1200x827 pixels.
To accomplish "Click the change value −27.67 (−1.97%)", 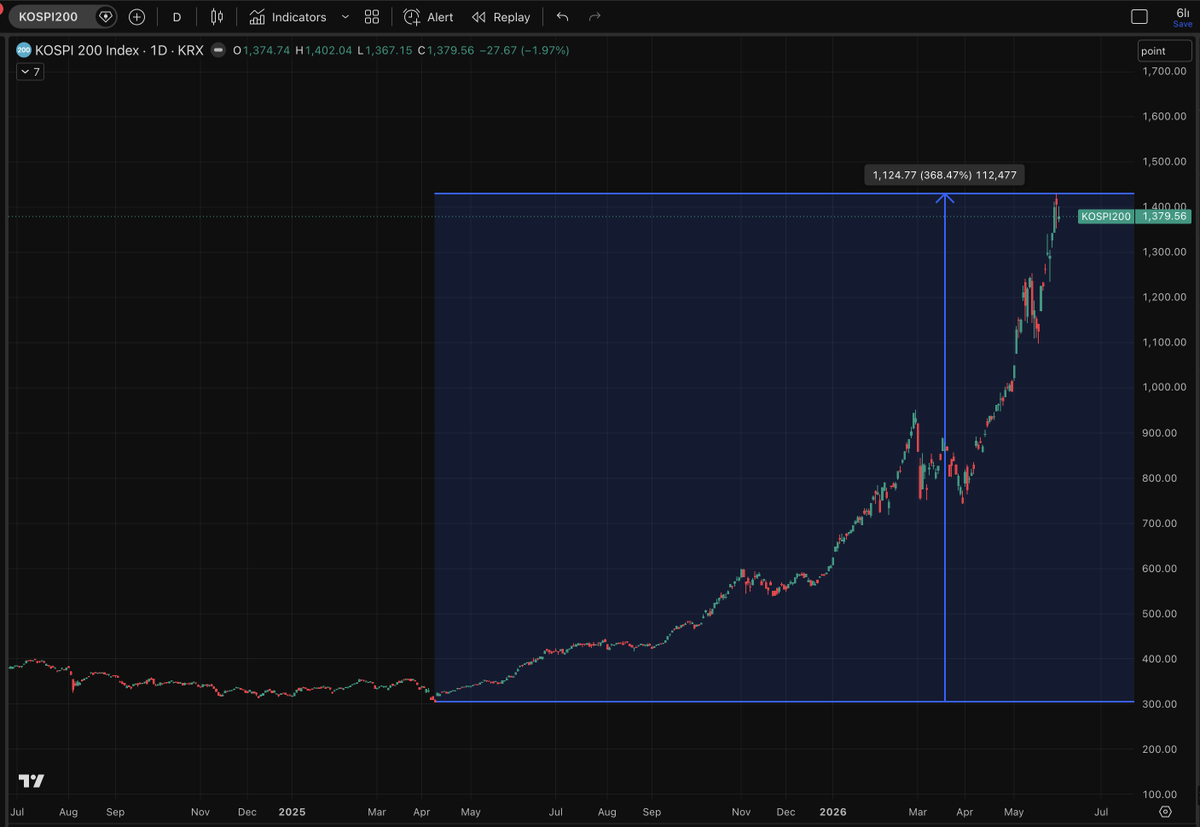I will click(523, 50).
